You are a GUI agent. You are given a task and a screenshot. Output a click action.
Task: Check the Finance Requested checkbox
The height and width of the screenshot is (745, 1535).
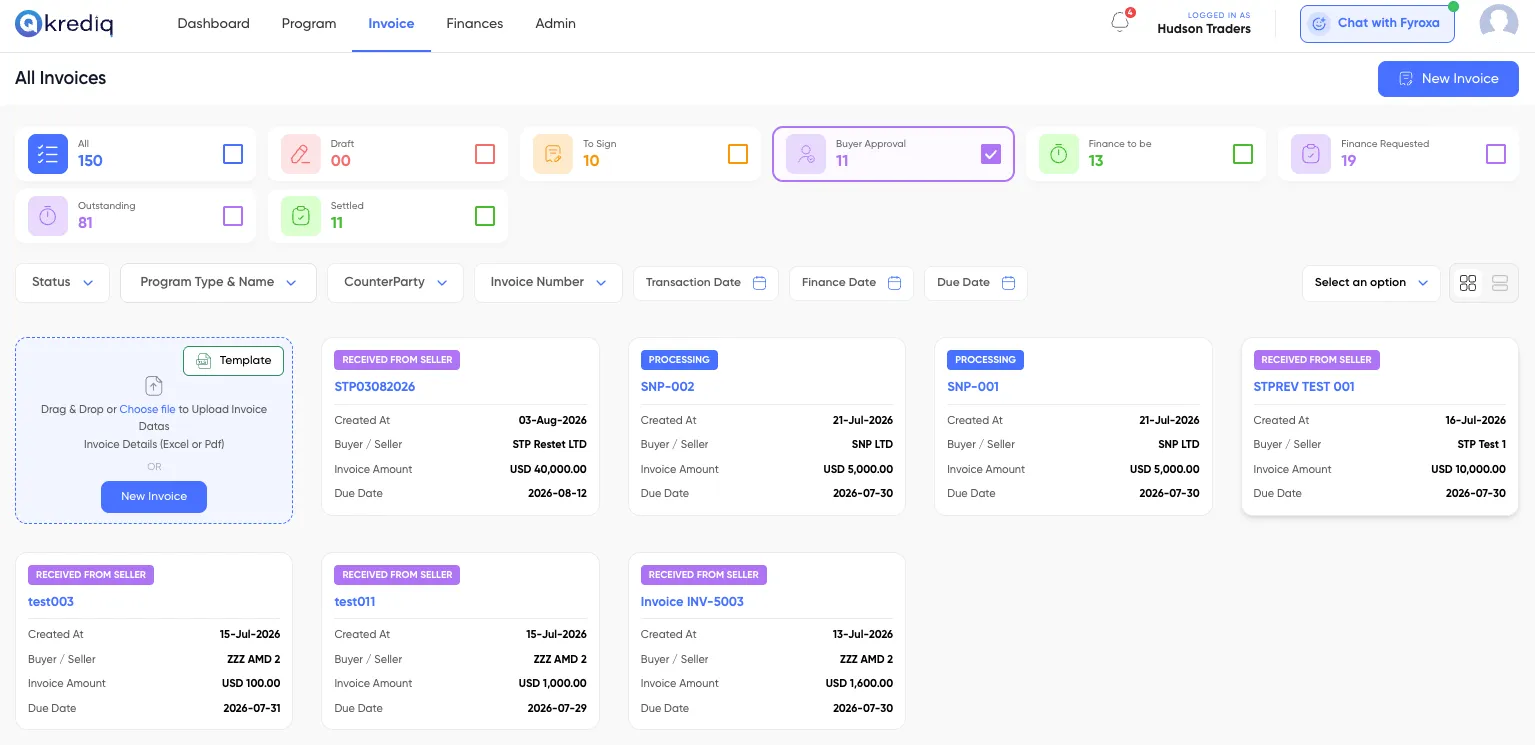[1496, 154]
